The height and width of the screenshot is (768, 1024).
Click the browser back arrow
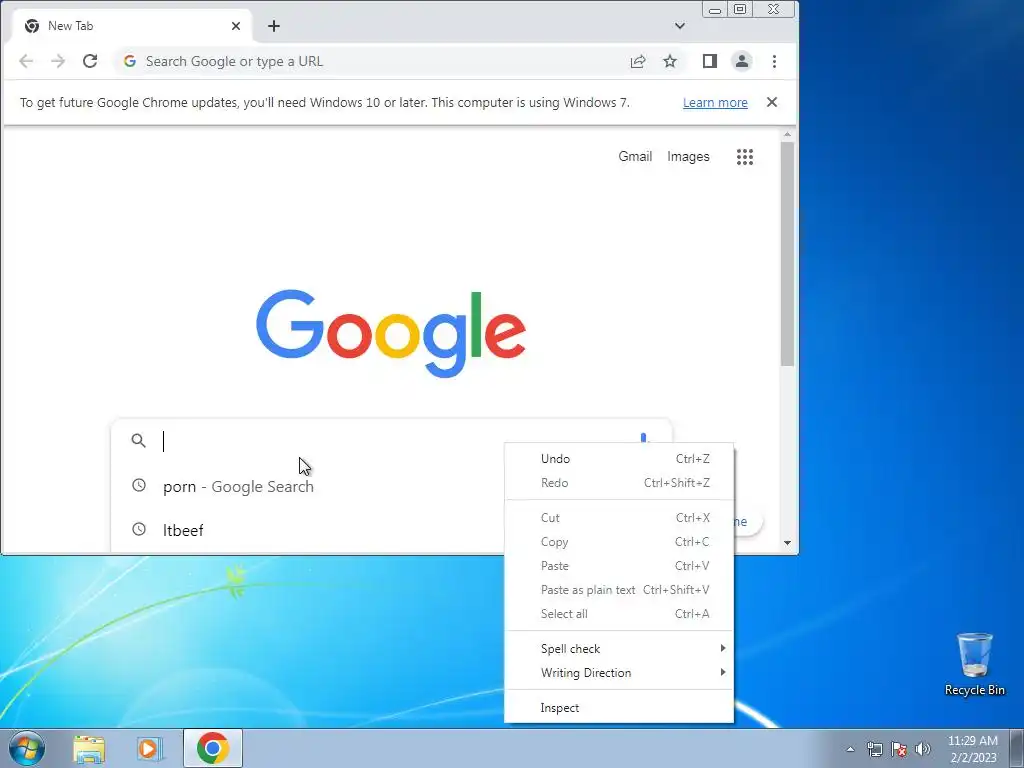[25, 61]
